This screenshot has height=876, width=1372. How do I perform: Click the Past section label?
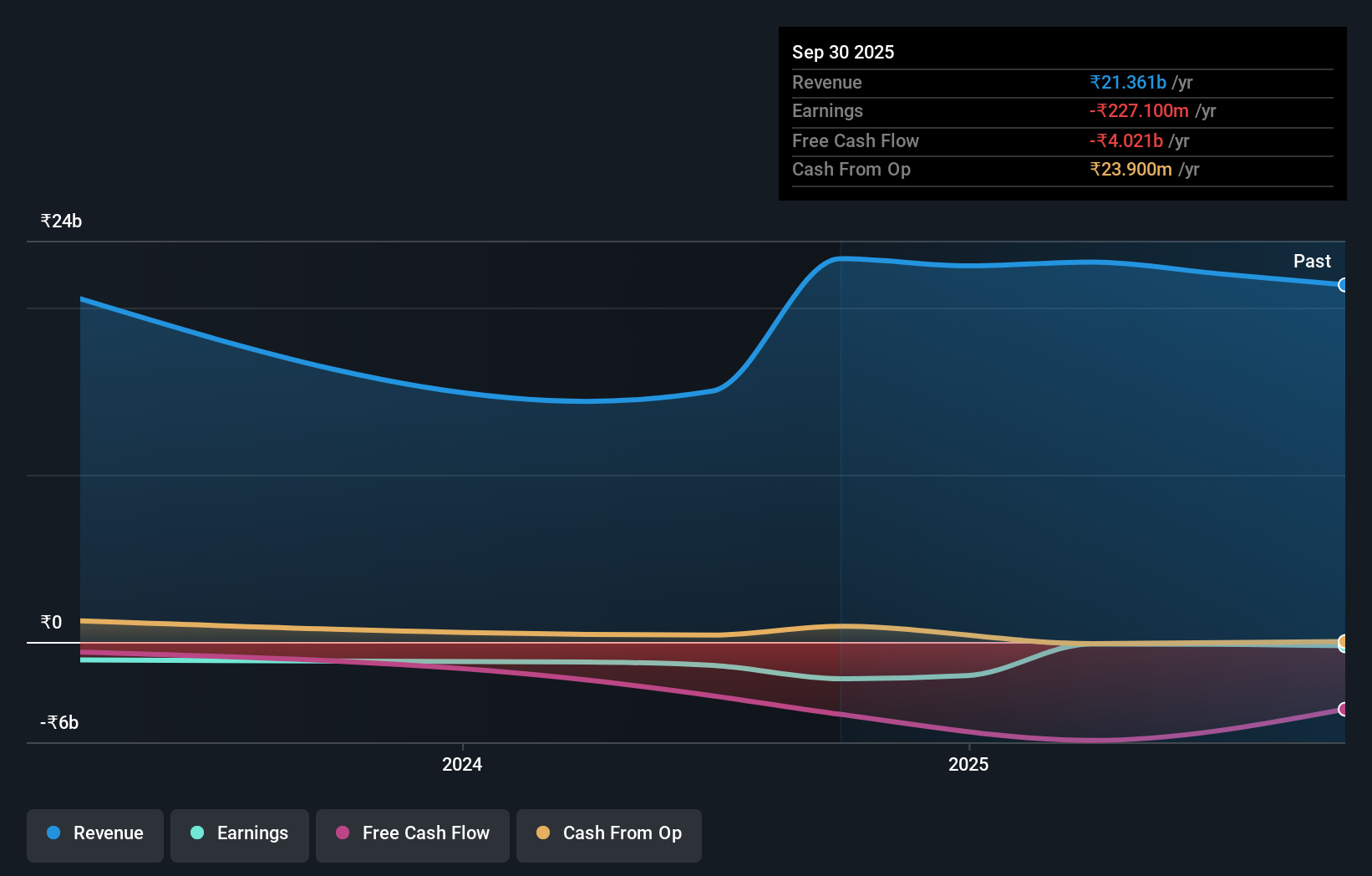click(x=1312, y=261)
